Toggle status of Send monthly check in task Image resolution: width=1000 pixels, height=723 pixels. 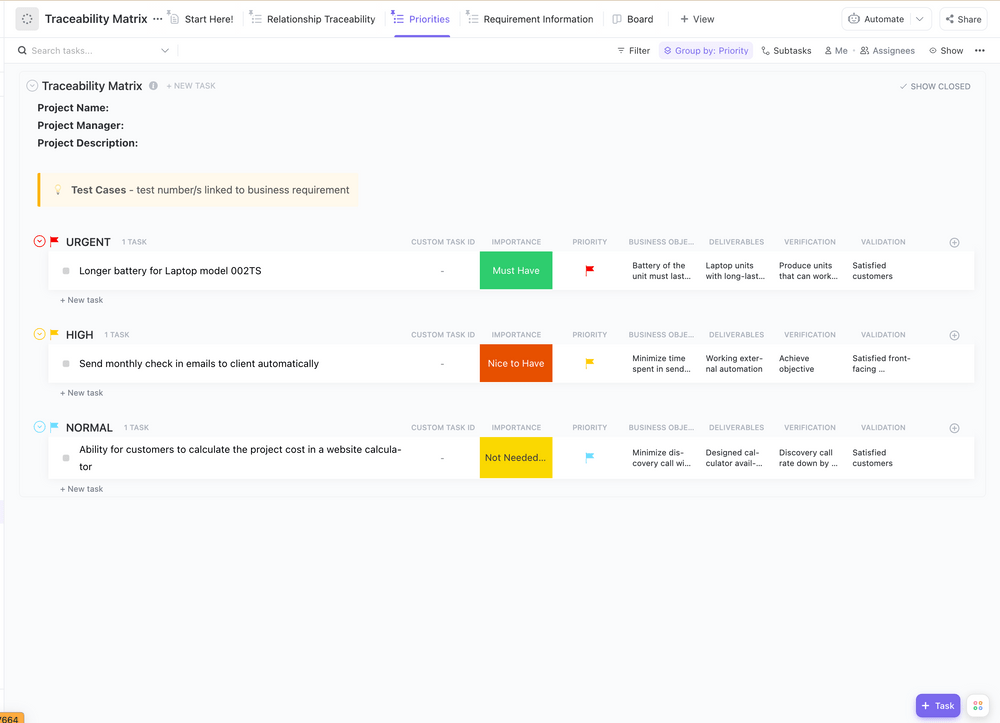(x=66, y=364)
